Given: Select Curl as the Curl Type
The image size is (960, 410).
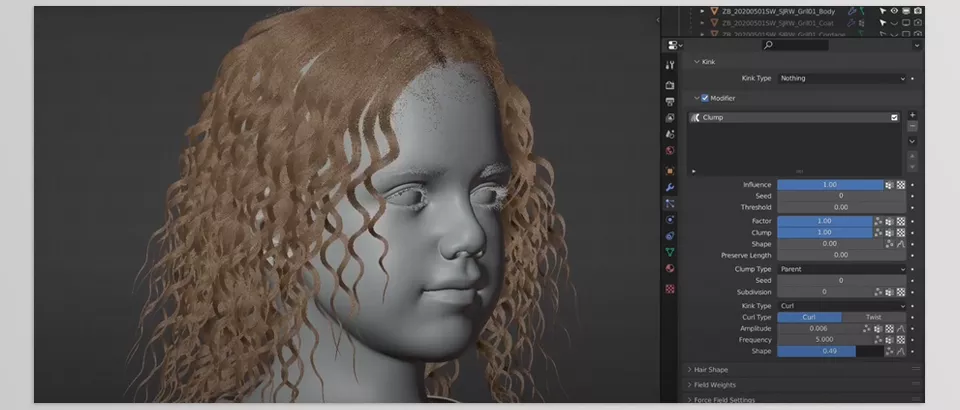Looking at the screenshot, I should tap(809, 317).
